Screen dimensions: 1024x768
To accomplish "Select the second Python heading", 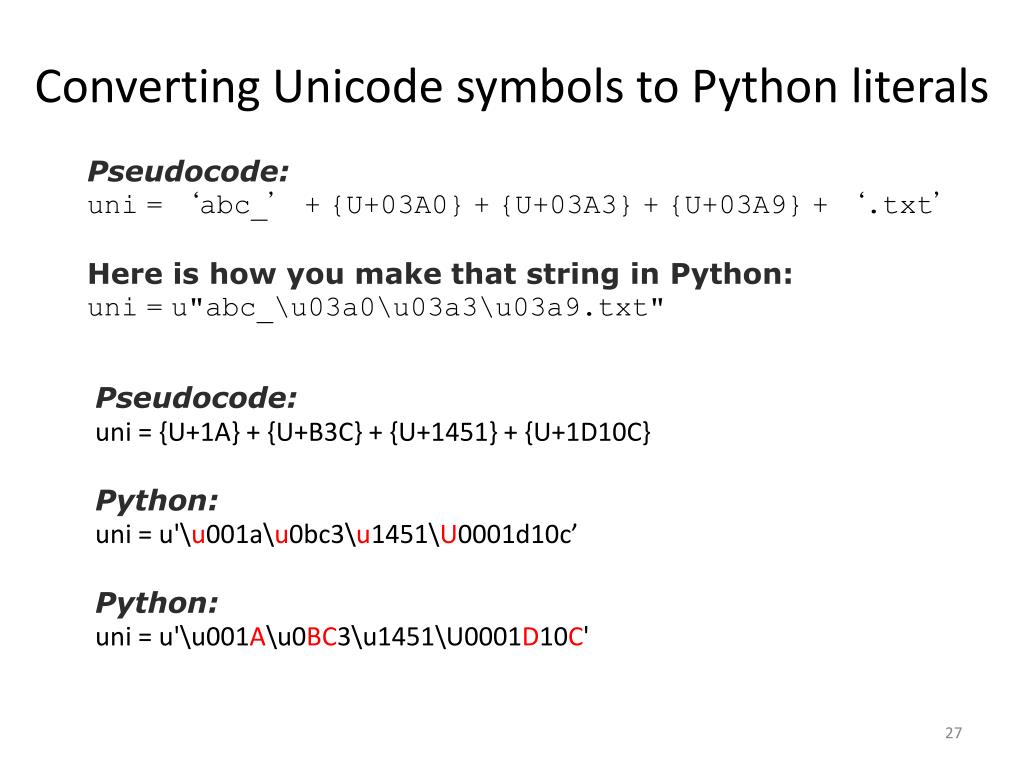I will pyautogui.click(x=157, y=602).
